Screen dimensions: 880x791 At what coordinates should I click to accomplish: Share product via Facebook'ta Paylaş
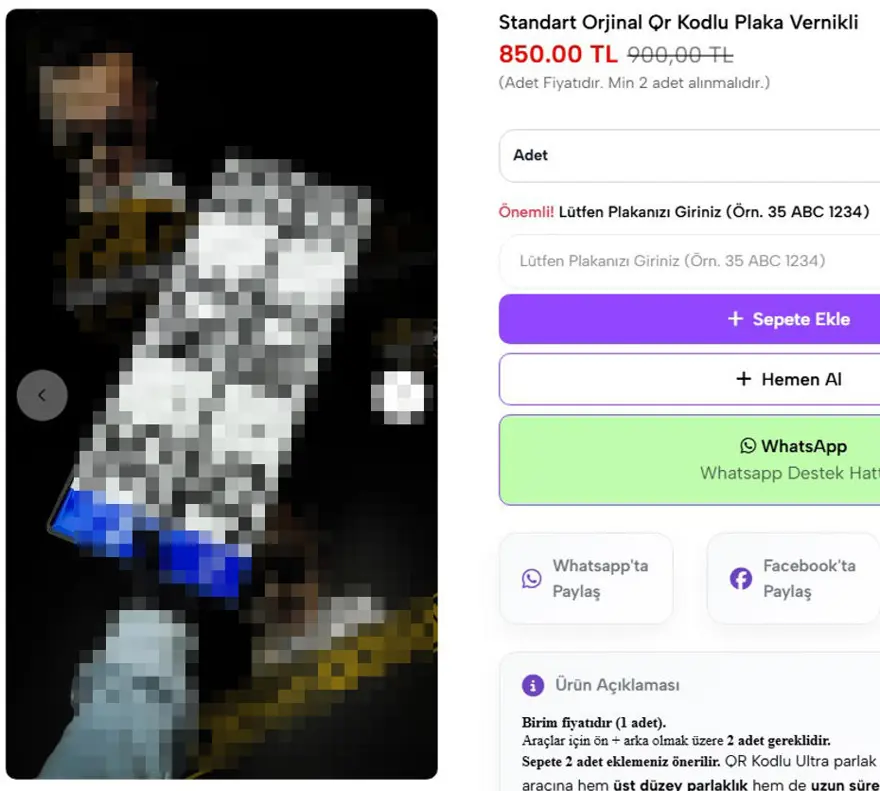pyautogui.click(x=794, y=578)
